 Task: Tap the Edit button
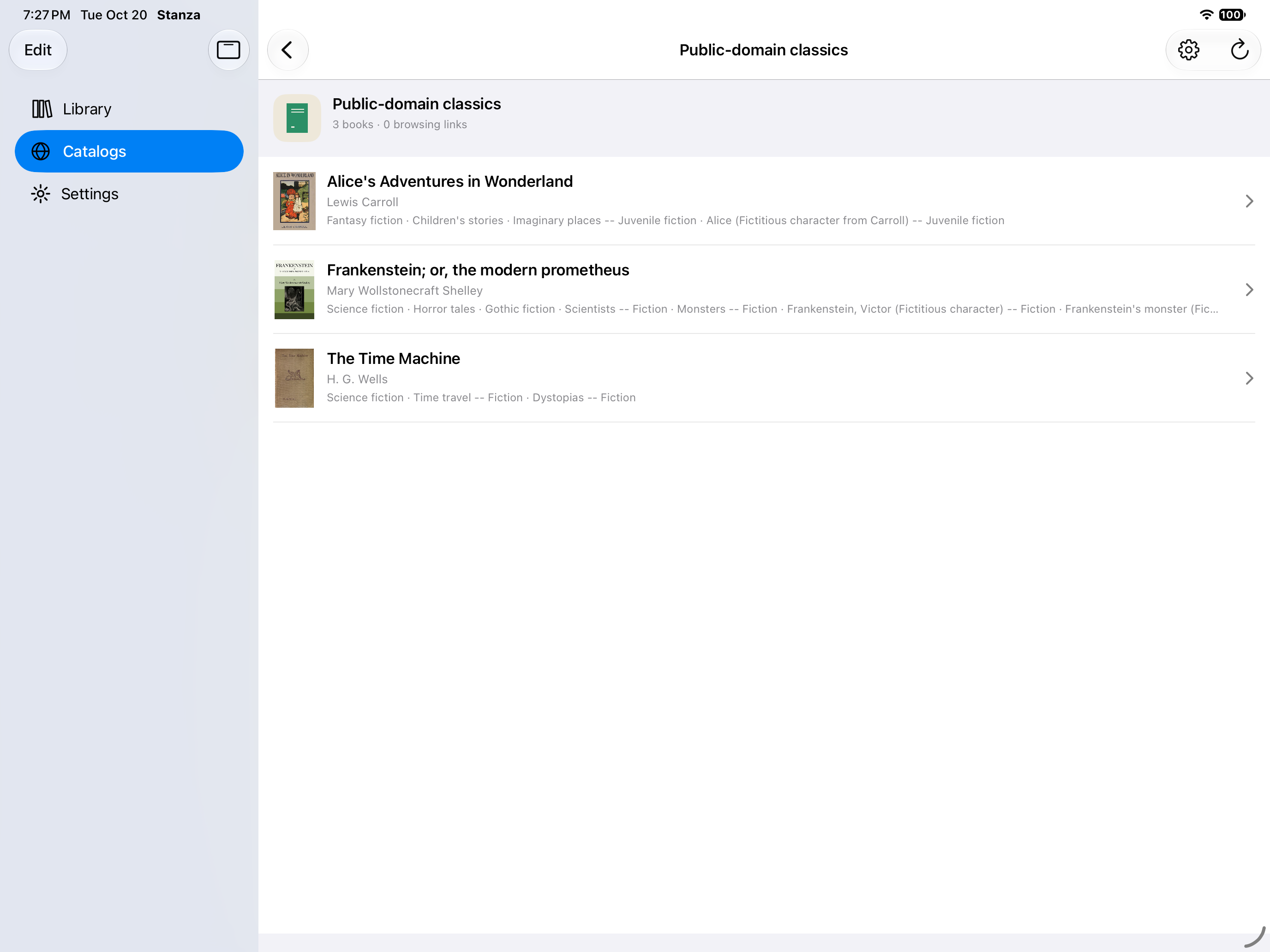tap(38, 50)
